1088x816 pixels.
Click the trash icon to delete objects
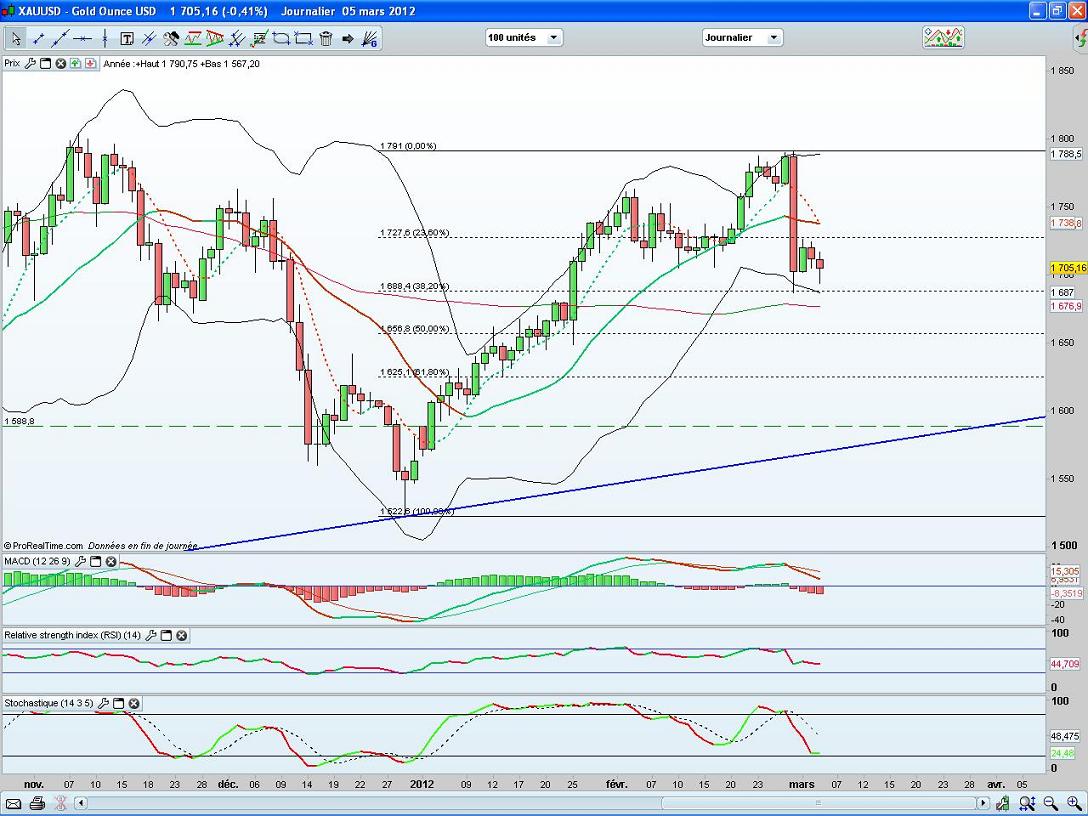coord(325,39)
